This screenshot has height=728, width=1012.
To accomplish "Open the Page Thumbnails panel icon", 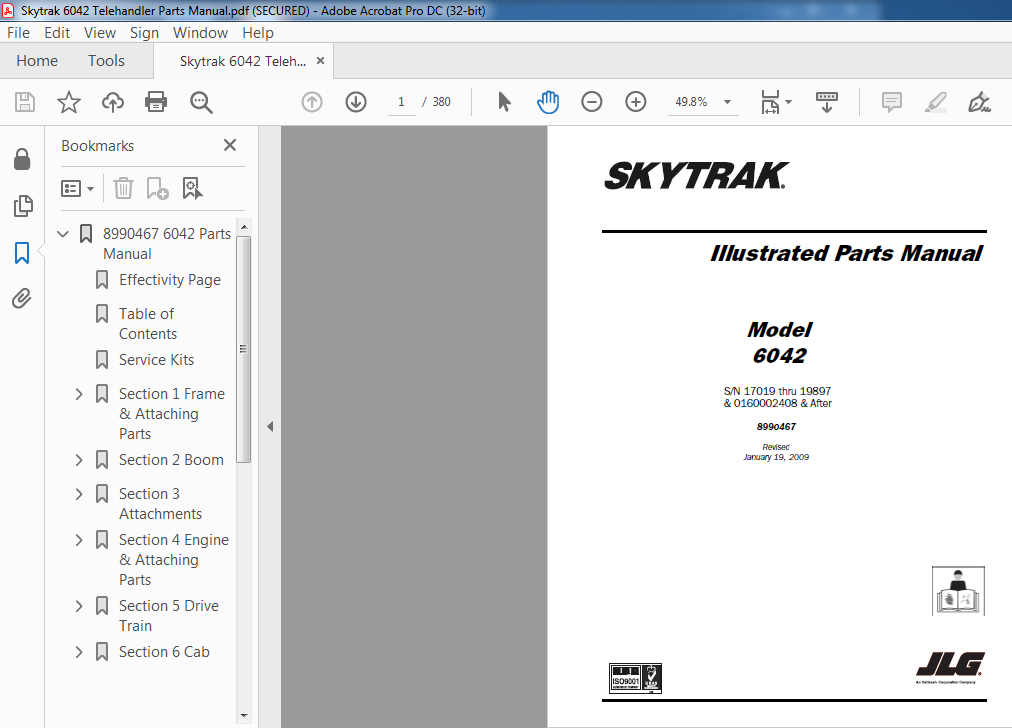I will (x=22, y=206).
